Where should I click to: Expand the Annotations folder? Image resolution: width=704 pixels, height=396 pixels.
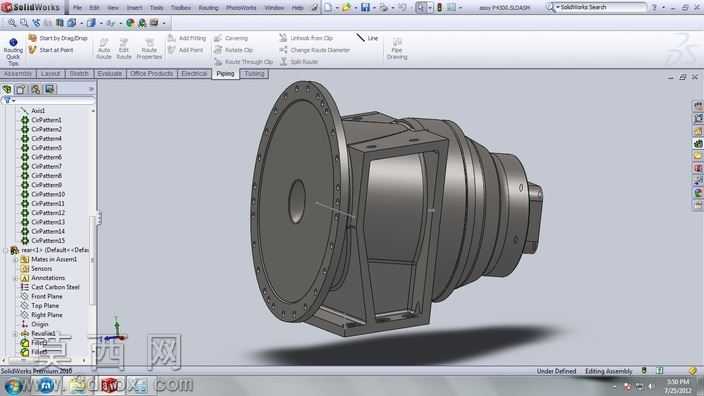coord(15,278)
